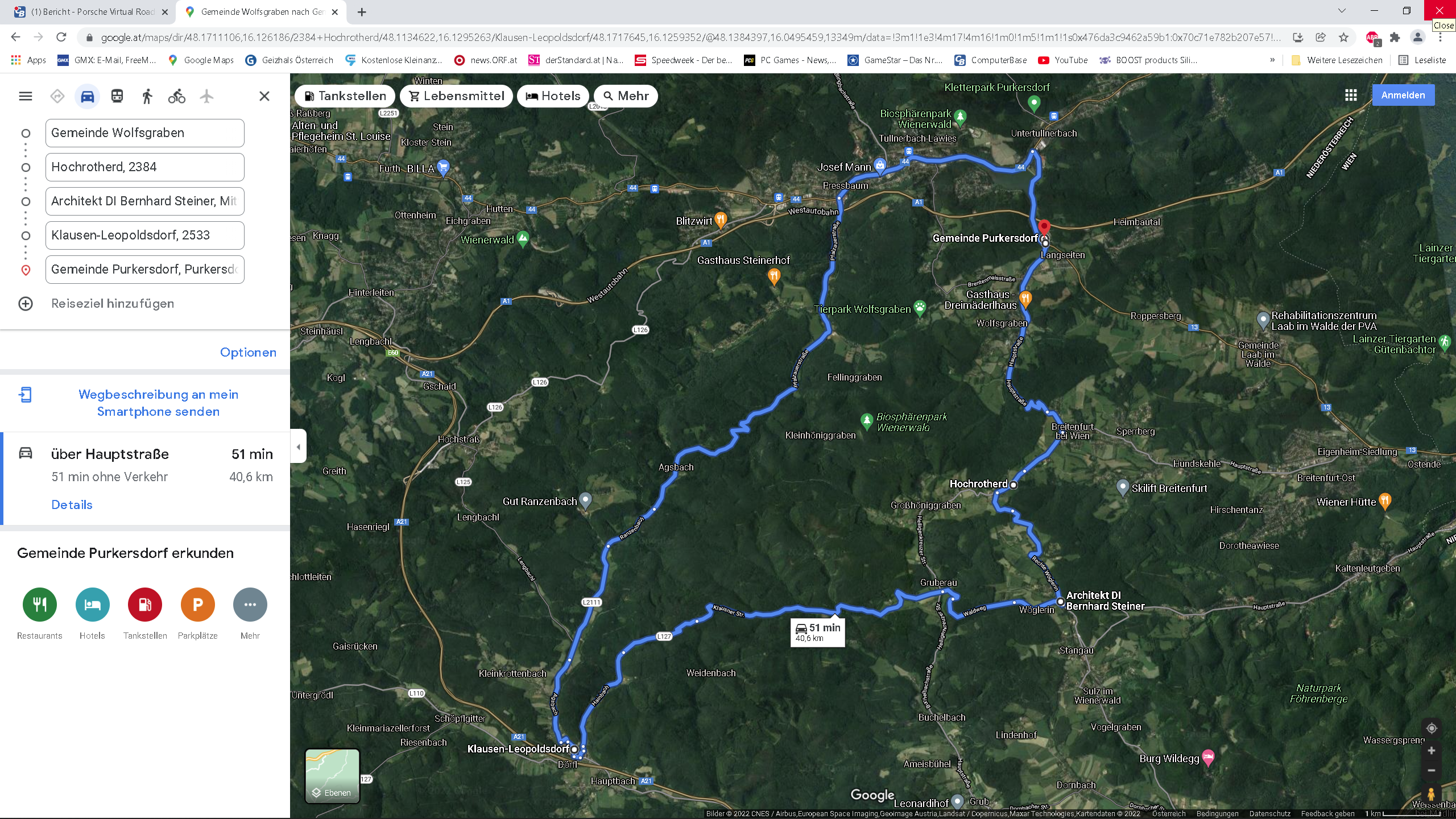Viewport: 1456px width, 819px height.
Task: Open the Google Maps hamburger menu
Action: 26,96
